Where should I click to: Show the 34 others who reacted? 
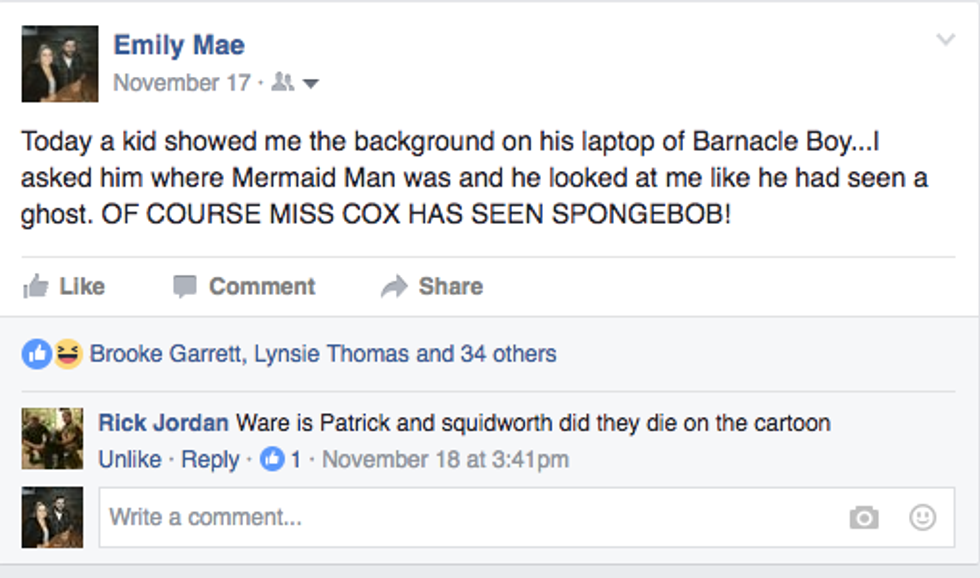(x=508, y=353)
